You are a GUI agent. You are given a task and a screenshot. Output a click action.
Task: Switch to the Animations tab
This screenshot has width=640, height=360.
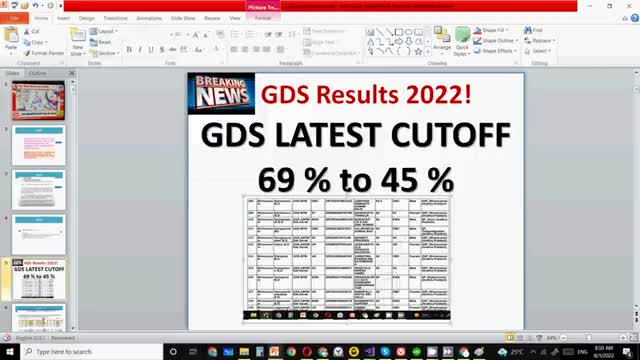149,18
